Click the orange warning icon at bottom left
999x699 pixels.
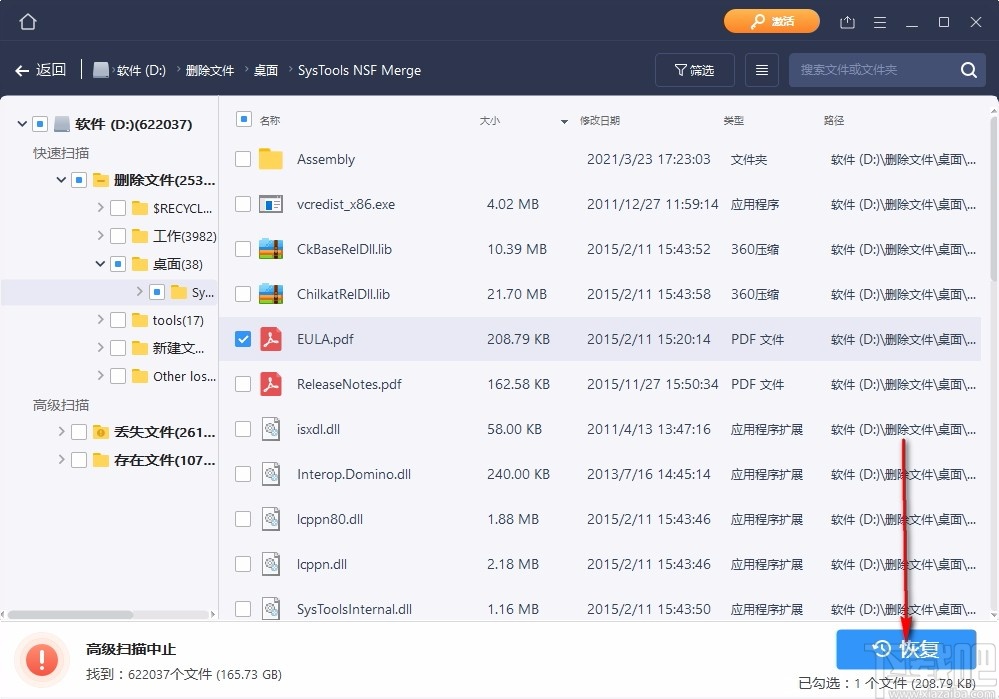[41, 658]
